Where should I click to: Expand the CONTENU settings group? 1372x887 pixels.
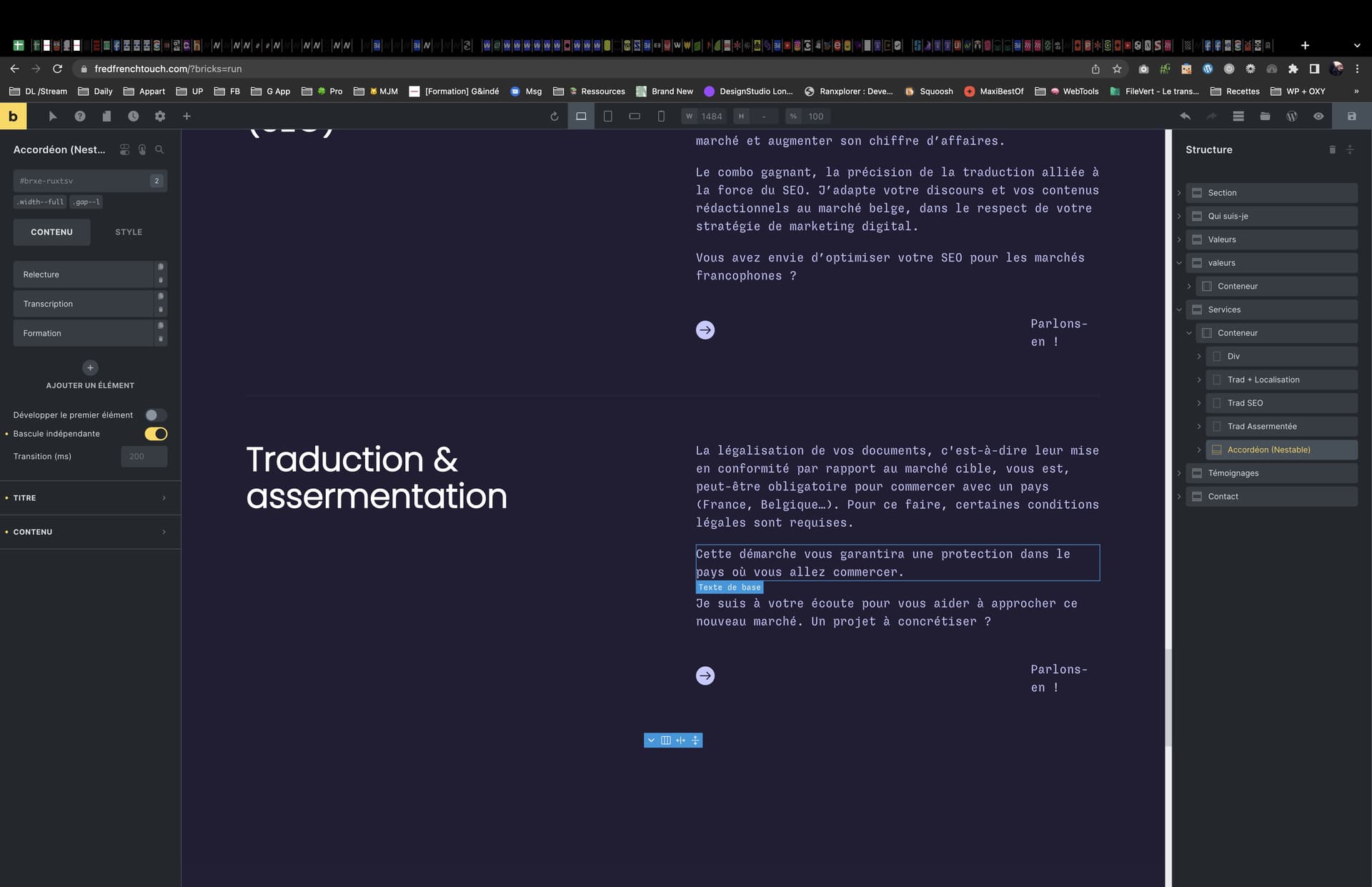click(x=90, y=532)
